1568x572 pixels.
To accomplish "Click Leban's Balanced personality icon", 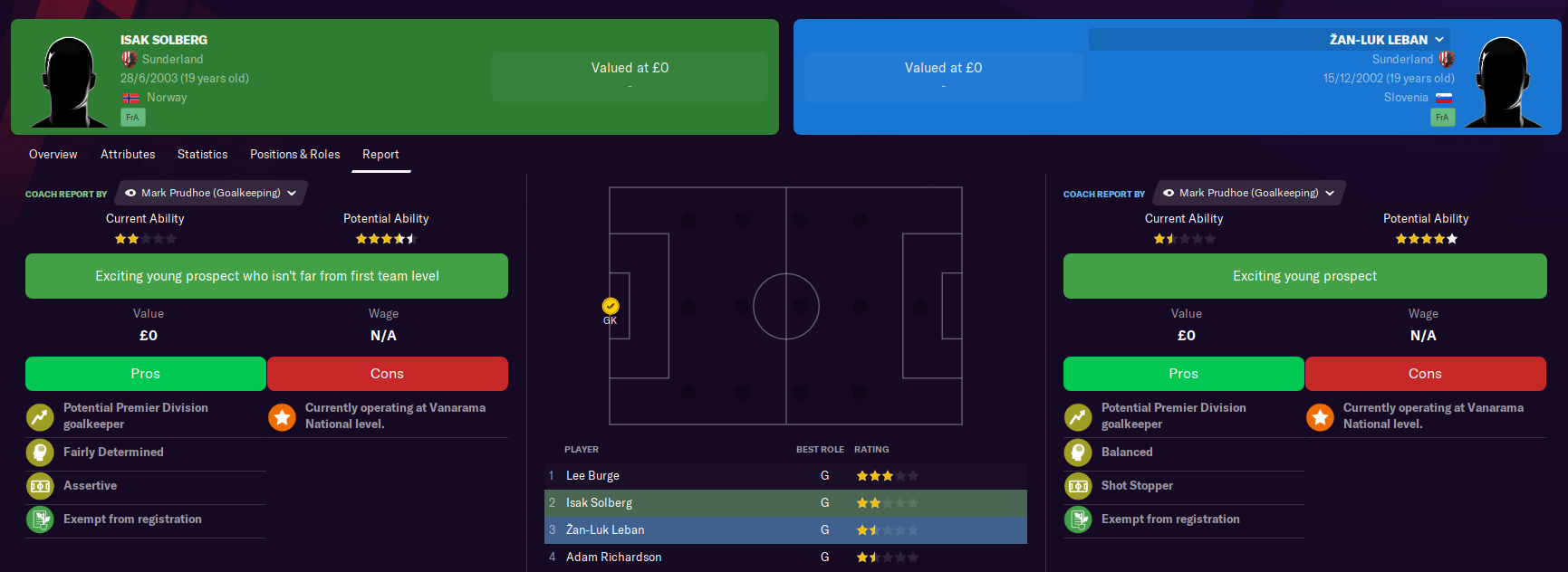I will click(x=1078, y=452).
